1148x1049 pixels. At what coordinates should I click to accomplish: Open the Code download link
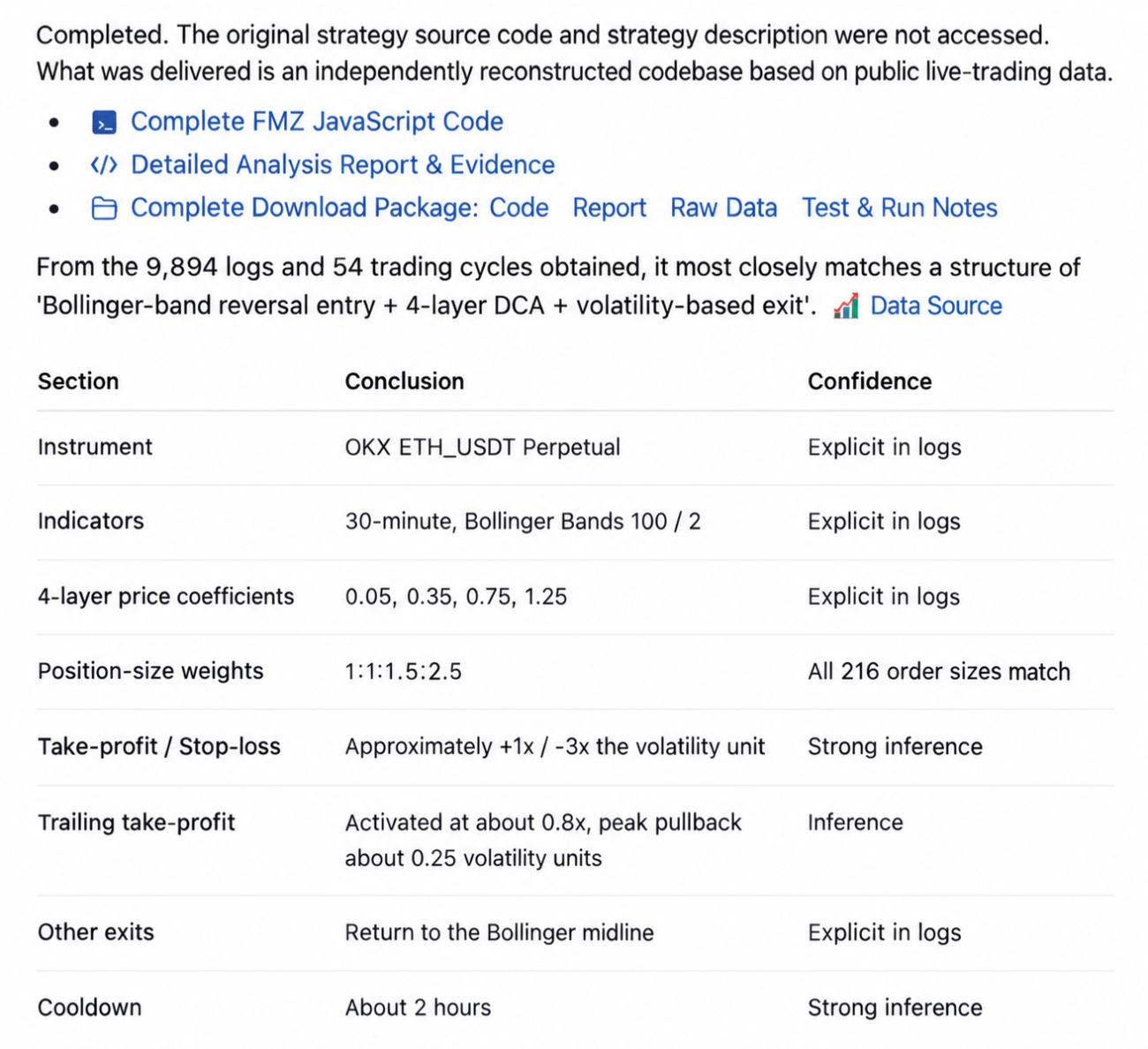coord(519,208)
